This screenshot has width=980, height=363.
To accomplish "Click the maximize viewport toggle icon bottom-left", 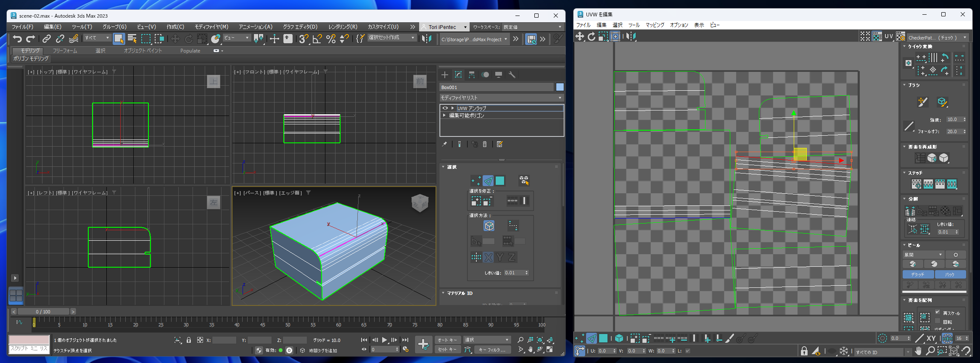I will [16, 295].
